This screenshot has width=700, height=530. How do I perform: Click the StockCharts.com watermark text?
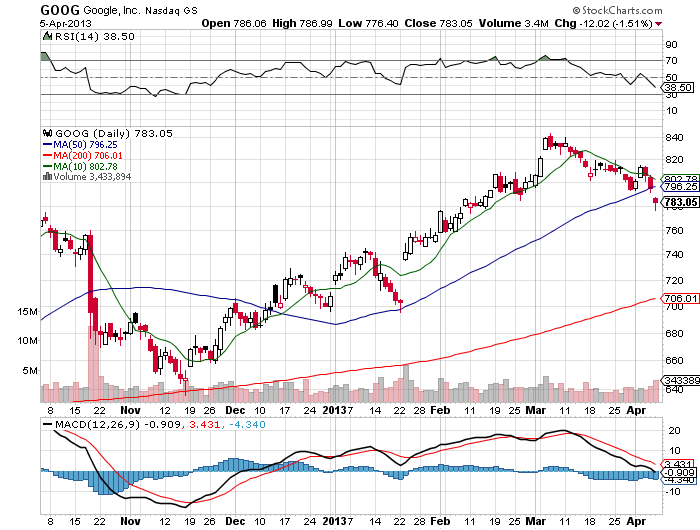point(617,10)
